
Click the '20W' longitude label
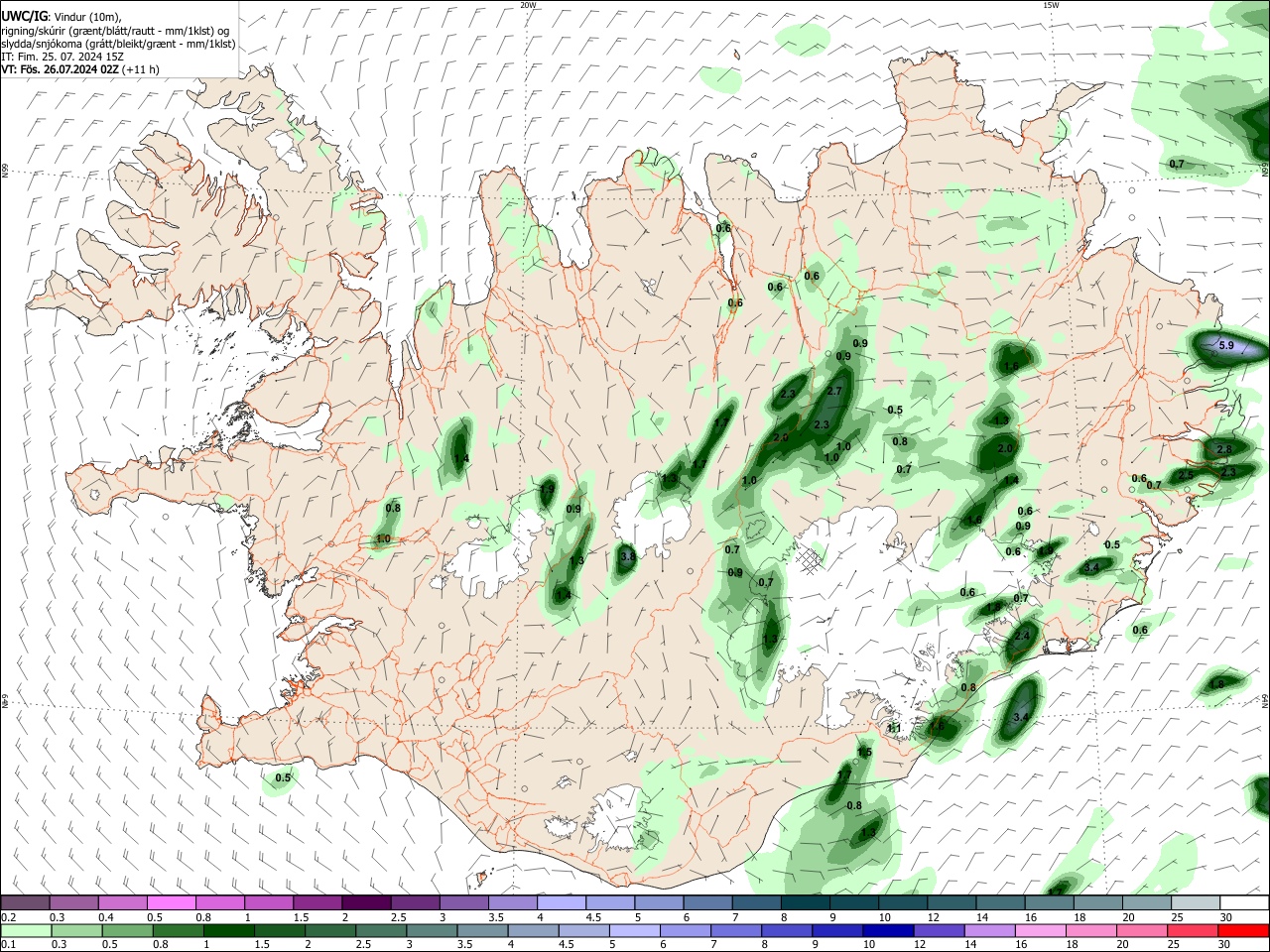tap(528, 5)
